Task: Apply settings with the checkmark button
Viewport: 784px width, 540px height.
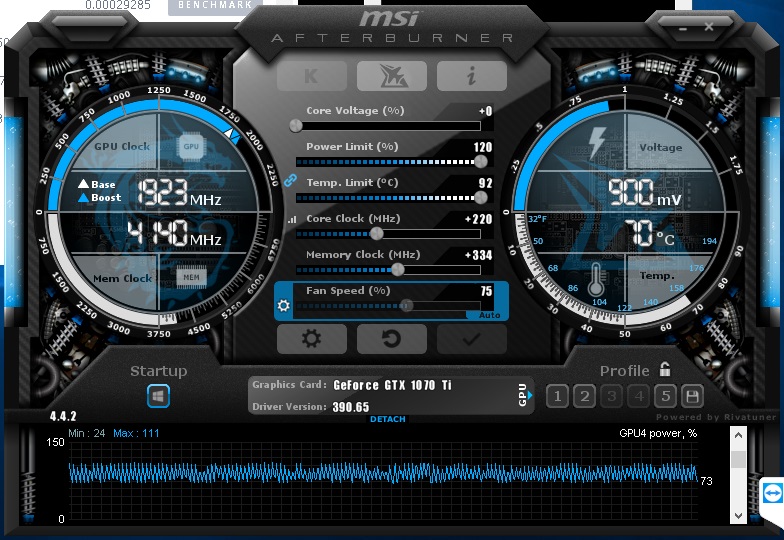Action: click(x=472, y=339)
